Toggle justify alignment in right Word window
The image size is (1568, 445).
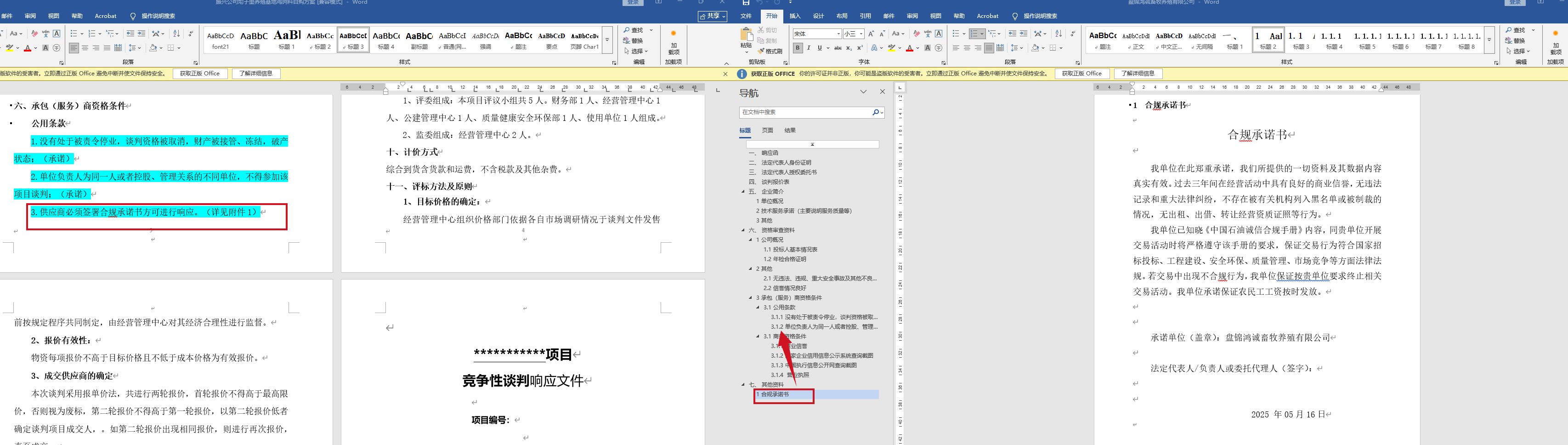989,48
